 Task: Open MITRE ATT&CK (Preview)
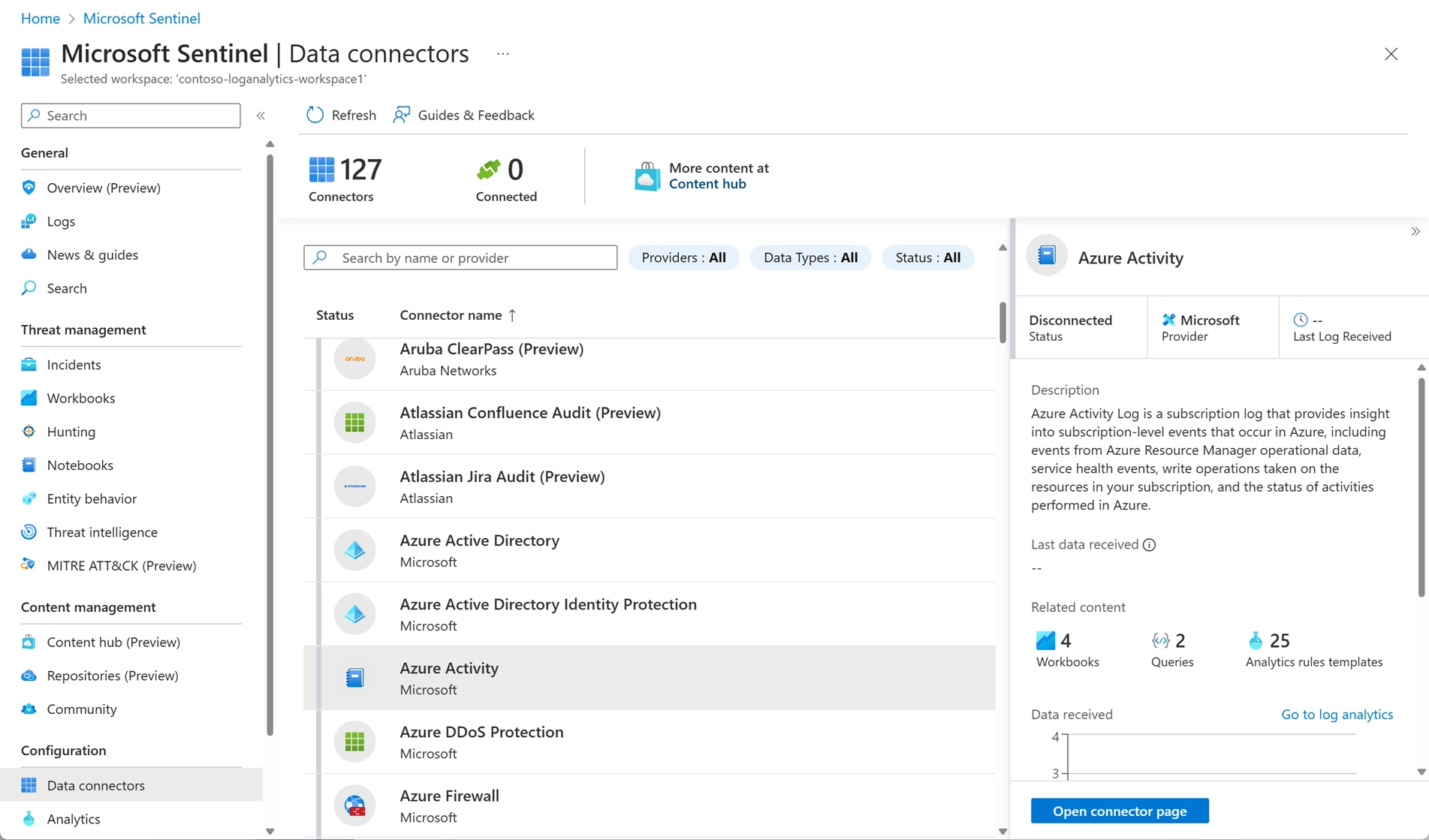(x=121, y=566)
